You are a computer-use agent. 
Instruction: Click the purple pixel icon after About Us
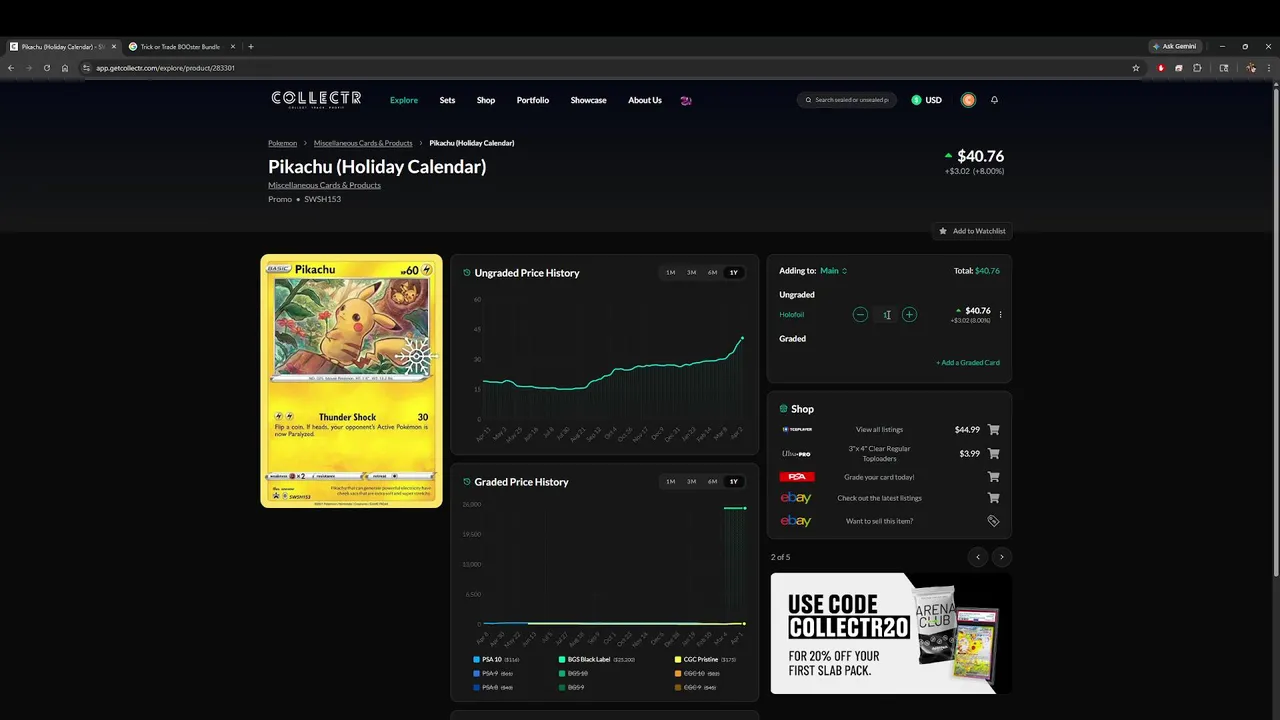click(685, 100)
